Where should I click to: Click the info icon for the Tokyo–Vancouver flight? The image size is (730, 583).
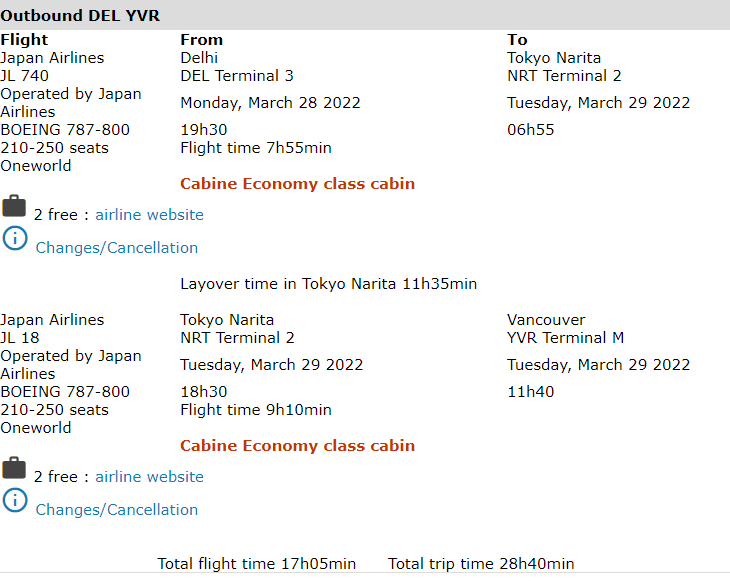[14, 500]
